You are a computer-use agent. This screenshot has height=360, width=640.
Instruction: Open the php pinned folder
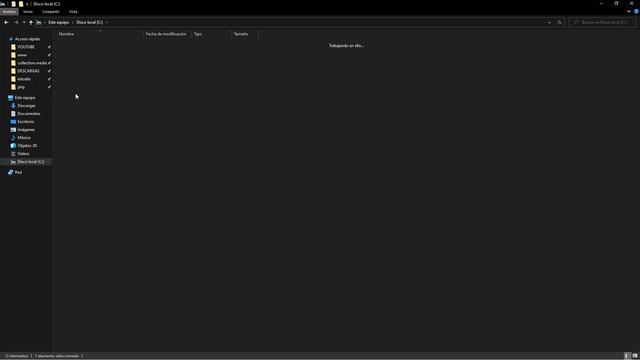click(x=21, y=87)
